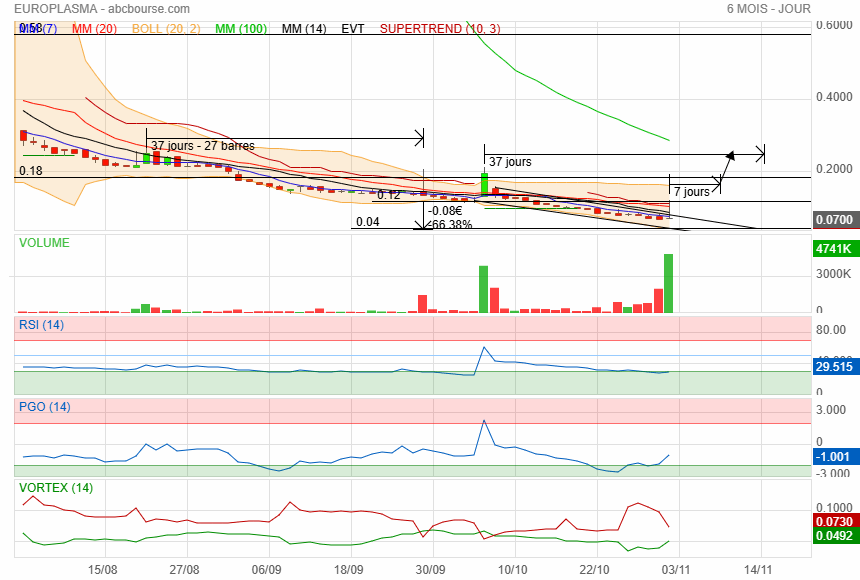Screen dimensions: 860x580
Task: Click the 0.04 horizontal level label
Action: point(367,222)
